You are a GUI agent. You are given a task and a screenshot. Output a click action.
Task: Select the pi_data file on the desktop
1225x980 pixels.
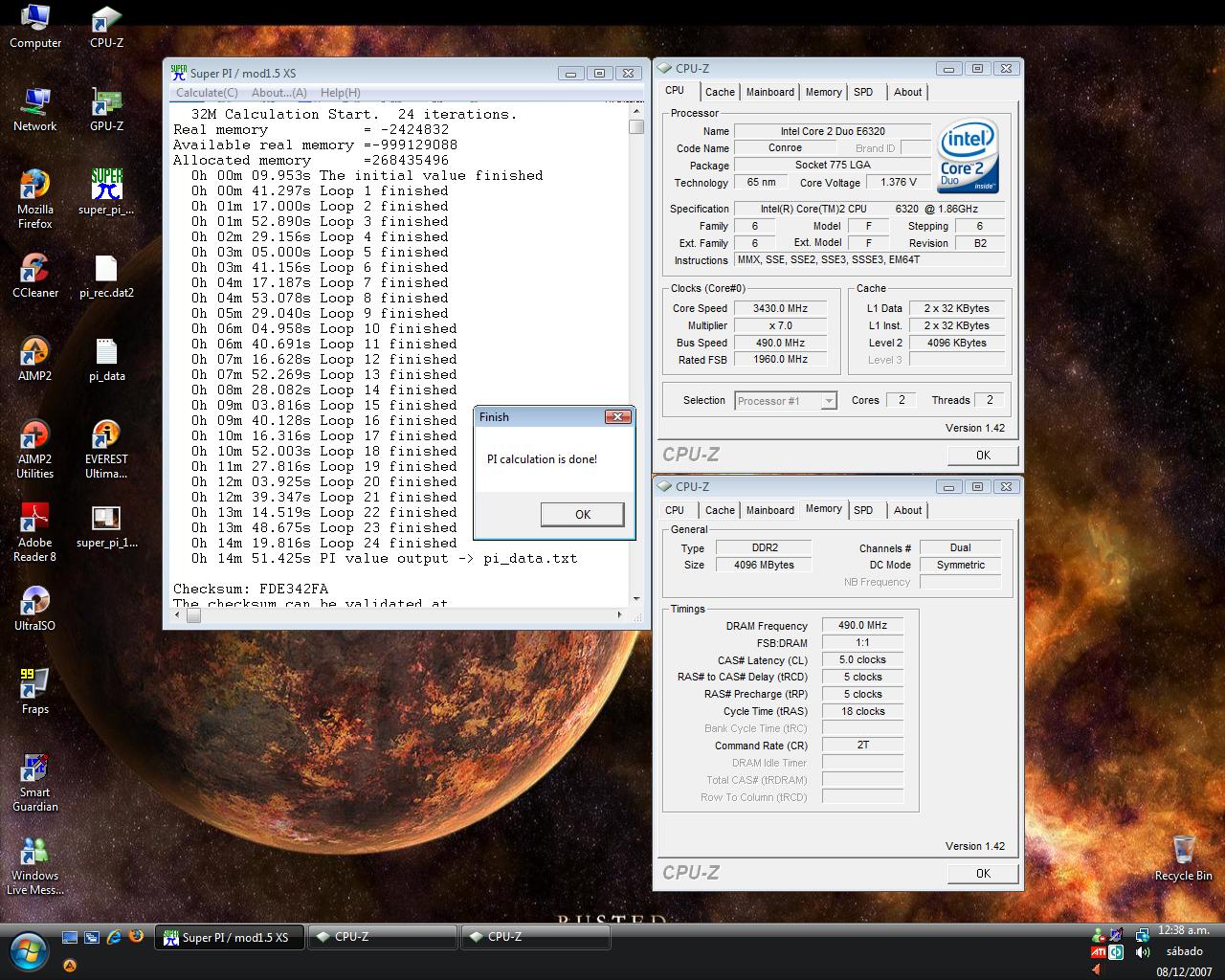coord(106,359)
